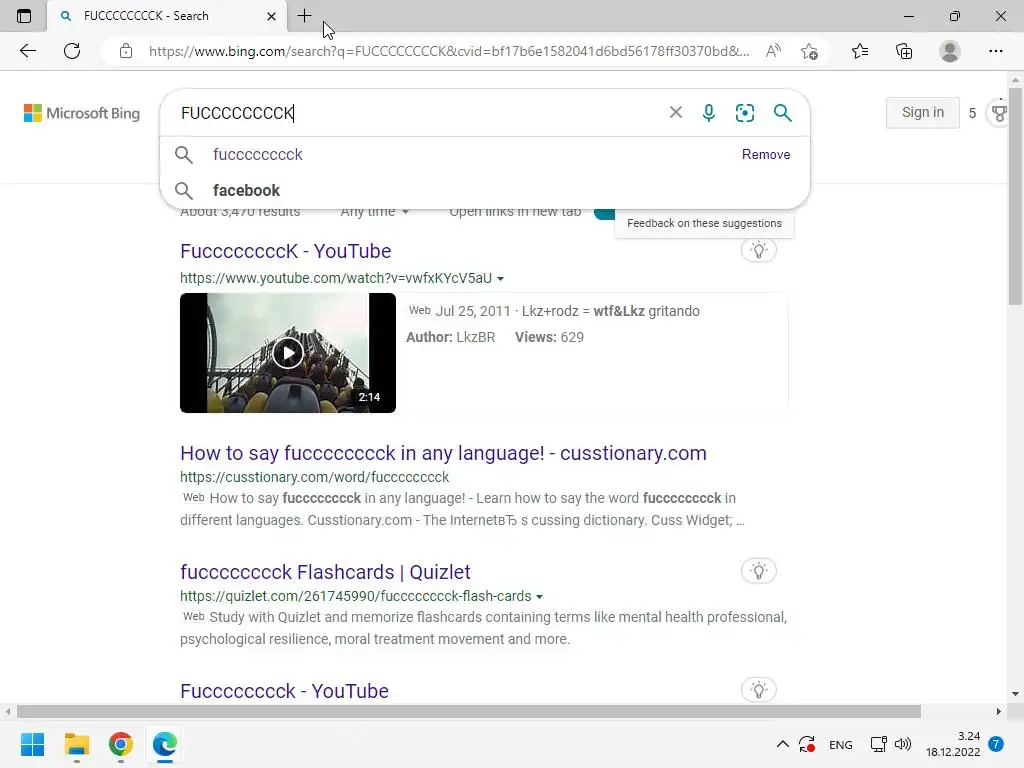
Task: Open volume control in tray
Action: 903,744
